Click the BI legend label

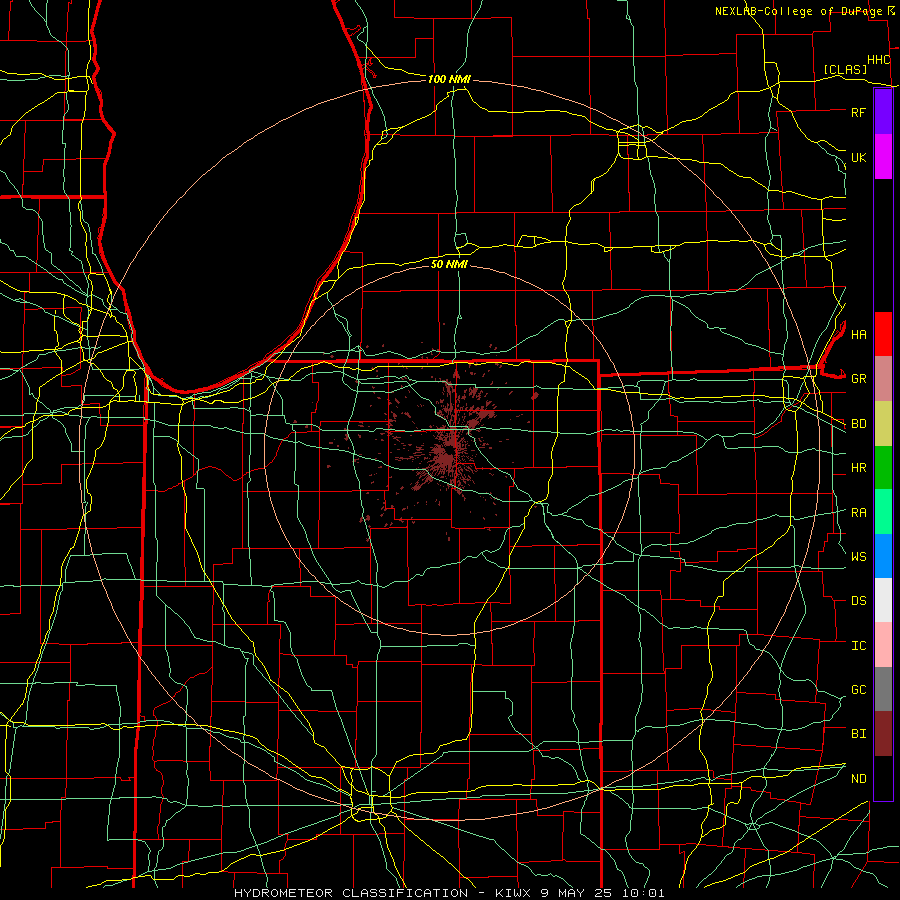click(858, 734)
